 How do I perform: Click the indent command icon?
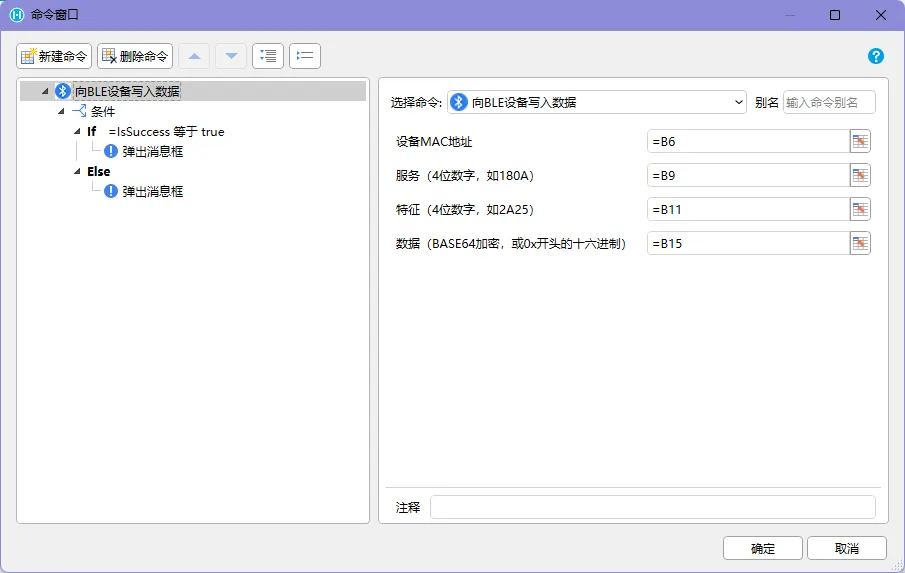point(268,56)
